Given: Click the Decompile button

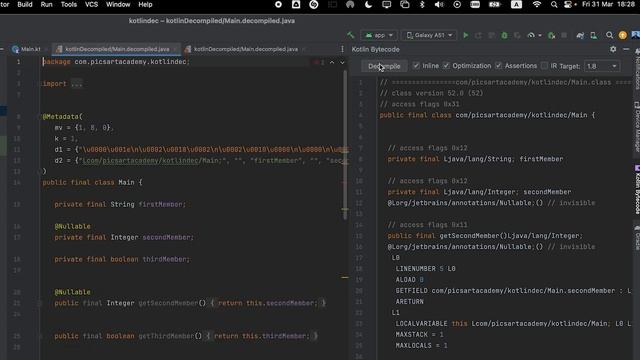Looking at the screenshot, I should tap(384, 66).
